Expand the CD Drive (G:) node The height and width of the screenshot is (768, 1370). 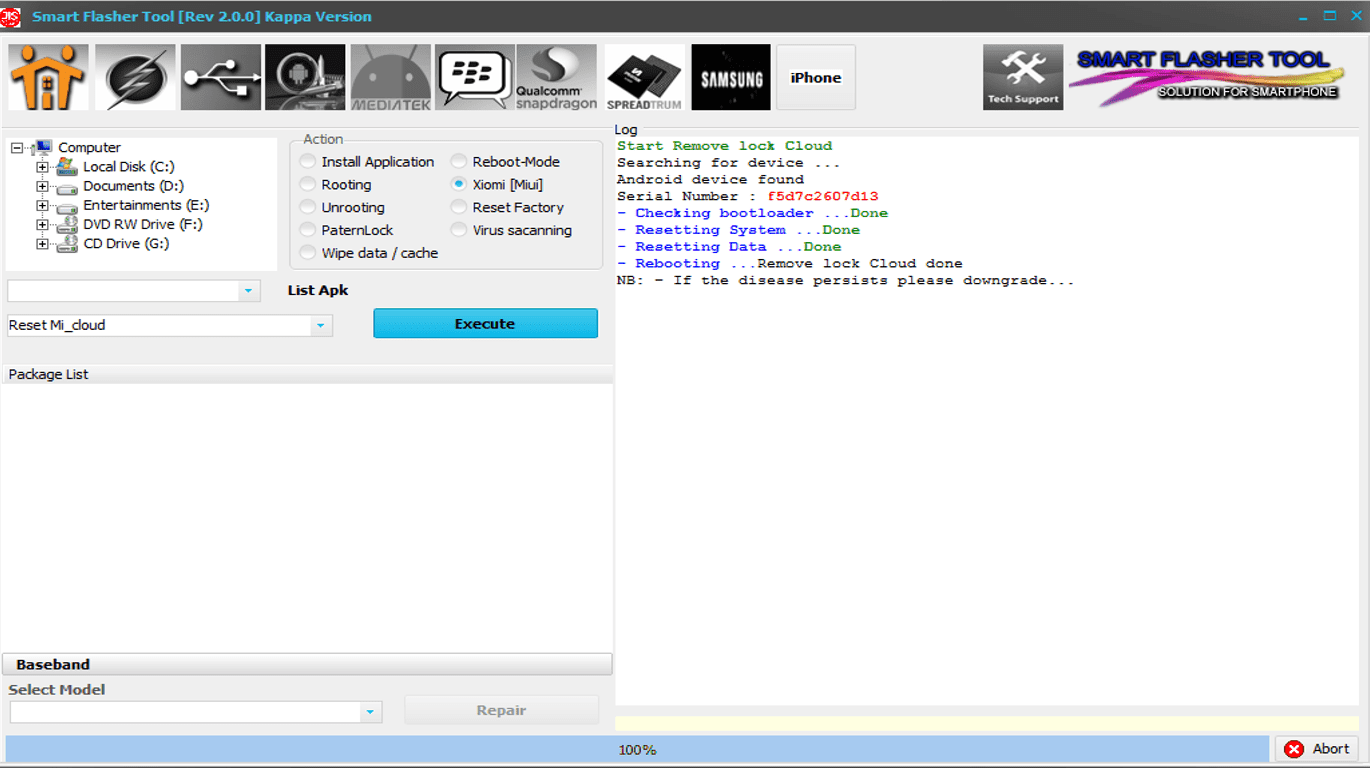pos(42,243)
